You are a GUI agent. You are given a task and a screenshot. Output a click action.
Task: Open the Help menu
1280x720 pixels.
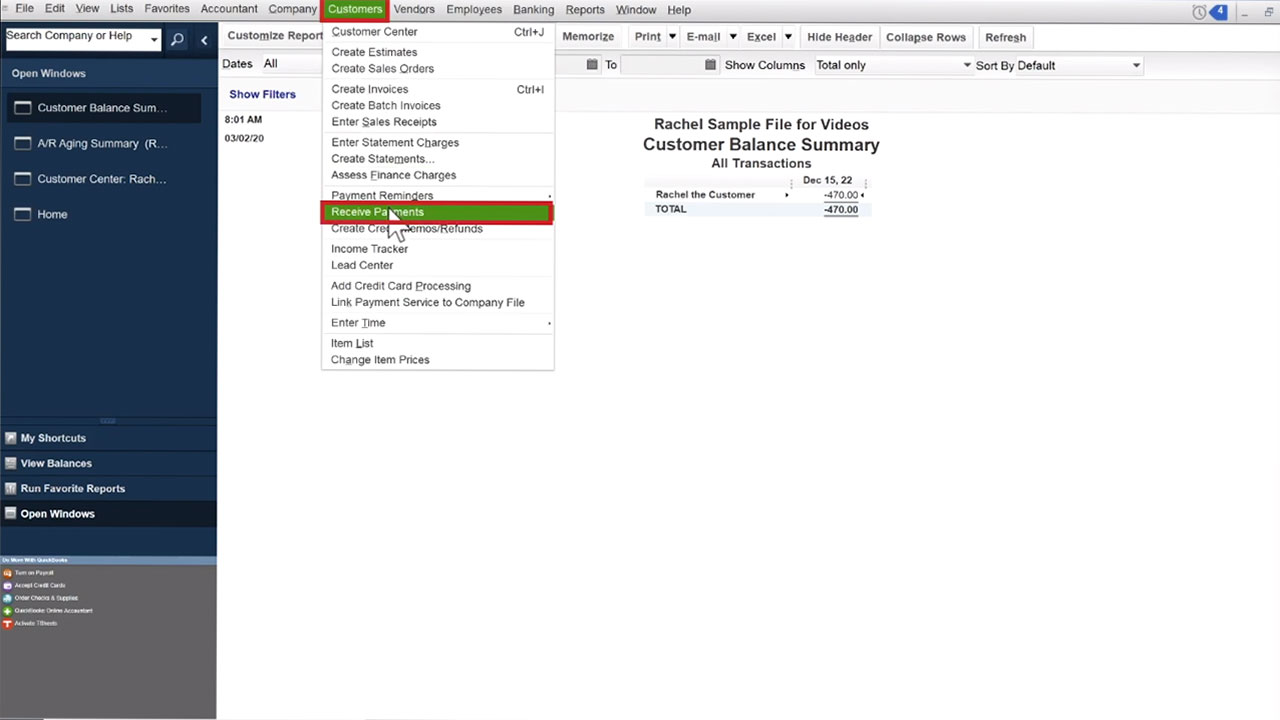(679, 10)
